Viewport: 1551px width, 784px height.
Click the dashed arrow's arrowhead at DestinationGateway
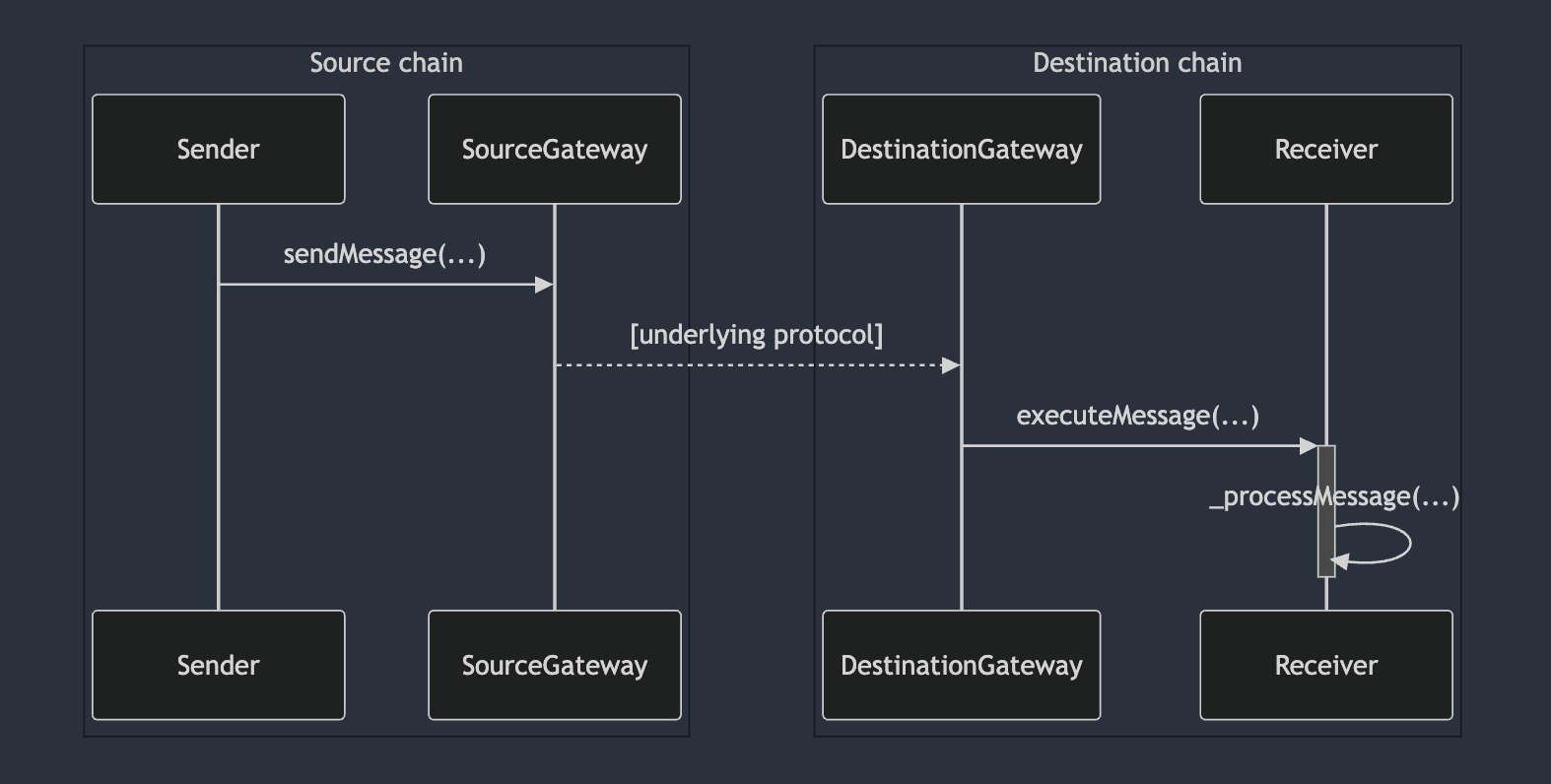[x=951, y=365]
